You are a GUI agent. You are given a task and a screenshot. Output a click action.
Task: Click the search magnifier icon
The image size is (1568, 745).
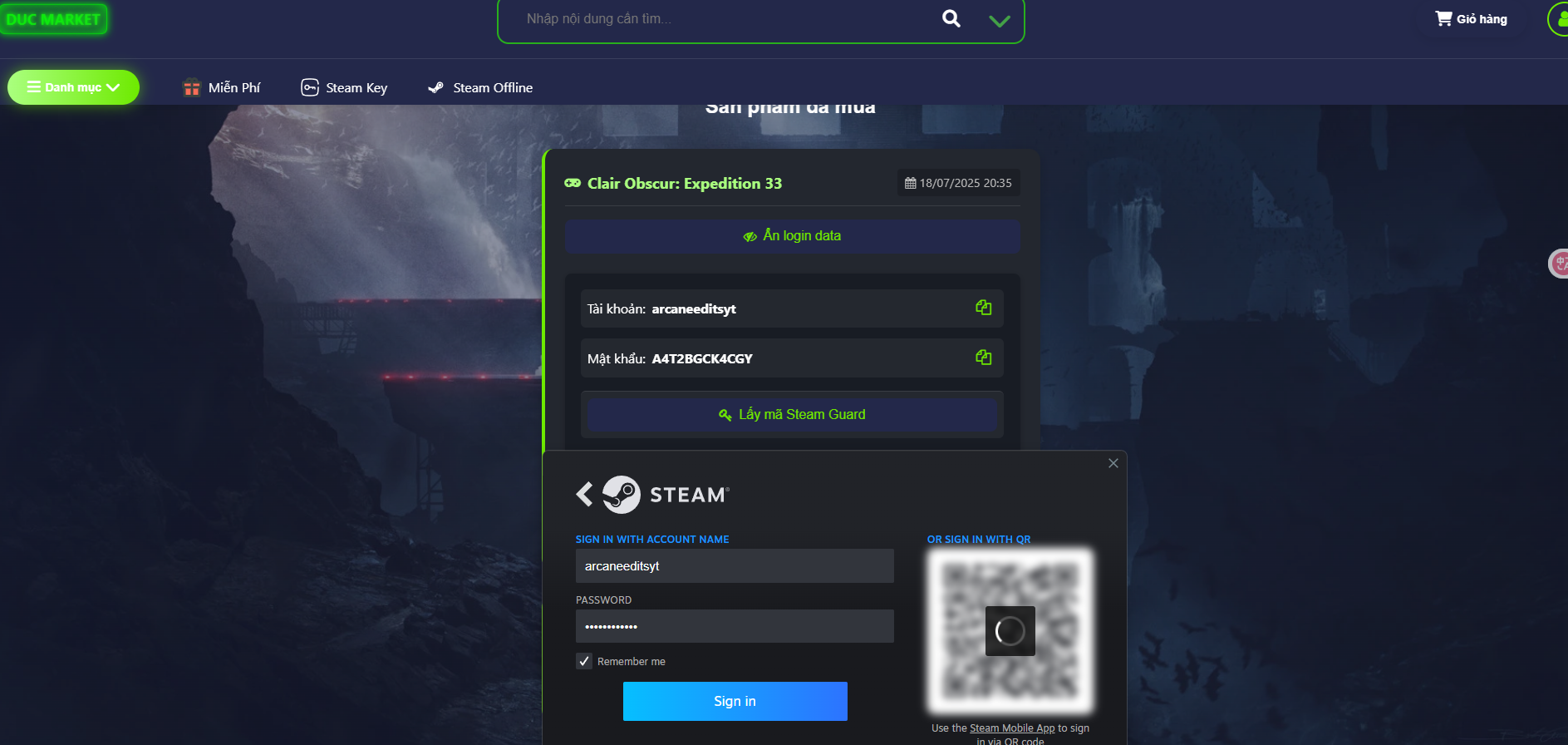click(x=951, y=18)
